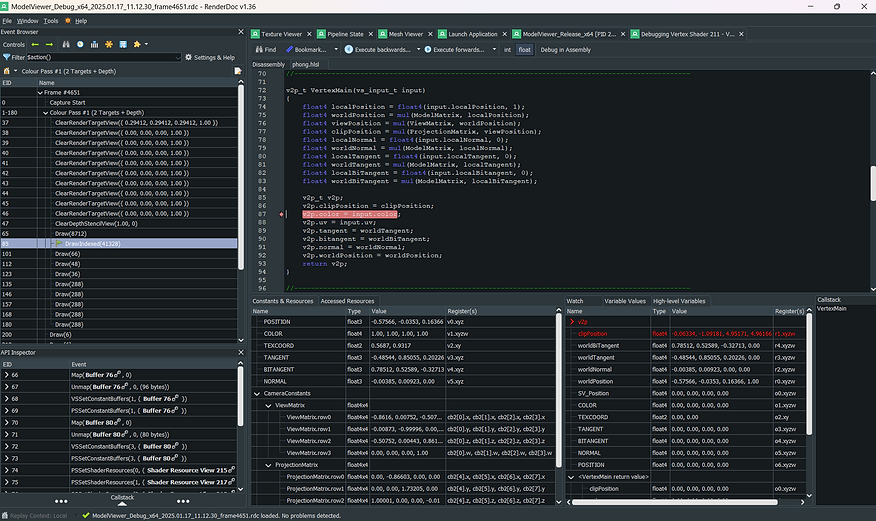876x521 pixels.
Task: Click the home icon beside Colour Pass #1
Action: pos(7,71)
